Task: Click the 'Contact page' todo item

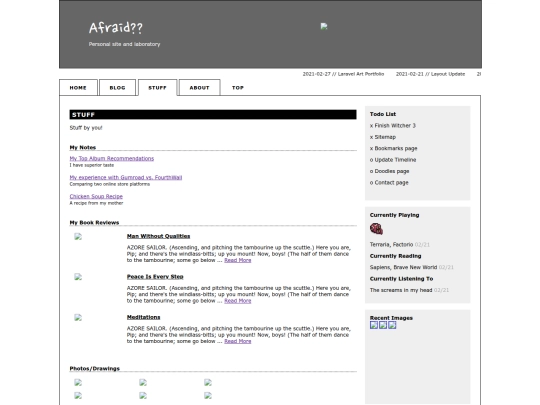Action: (x=389, y=183)
